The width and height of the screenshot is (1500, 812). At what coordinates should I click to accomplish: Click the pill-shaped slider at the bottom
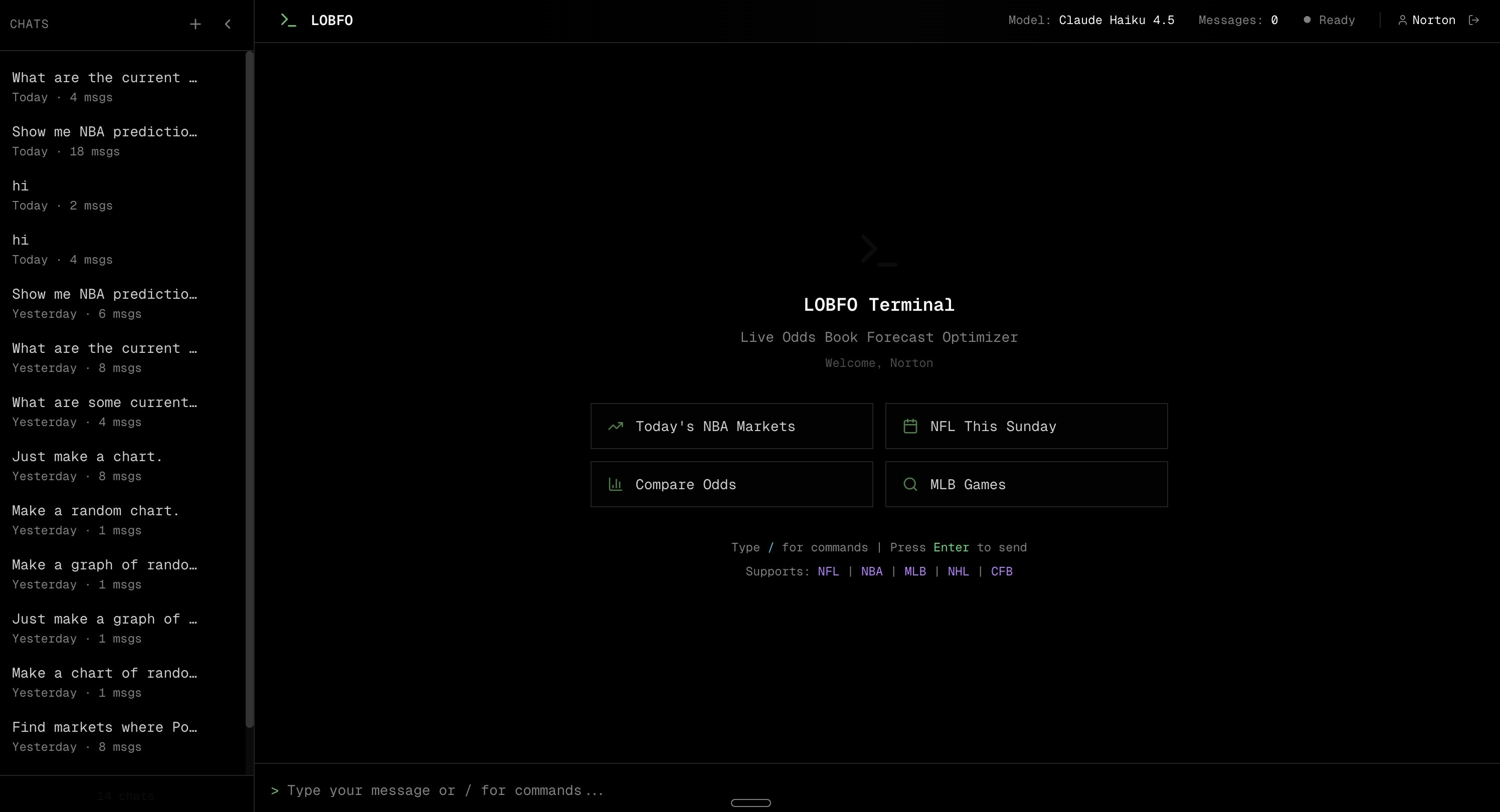tap(750, 802)
